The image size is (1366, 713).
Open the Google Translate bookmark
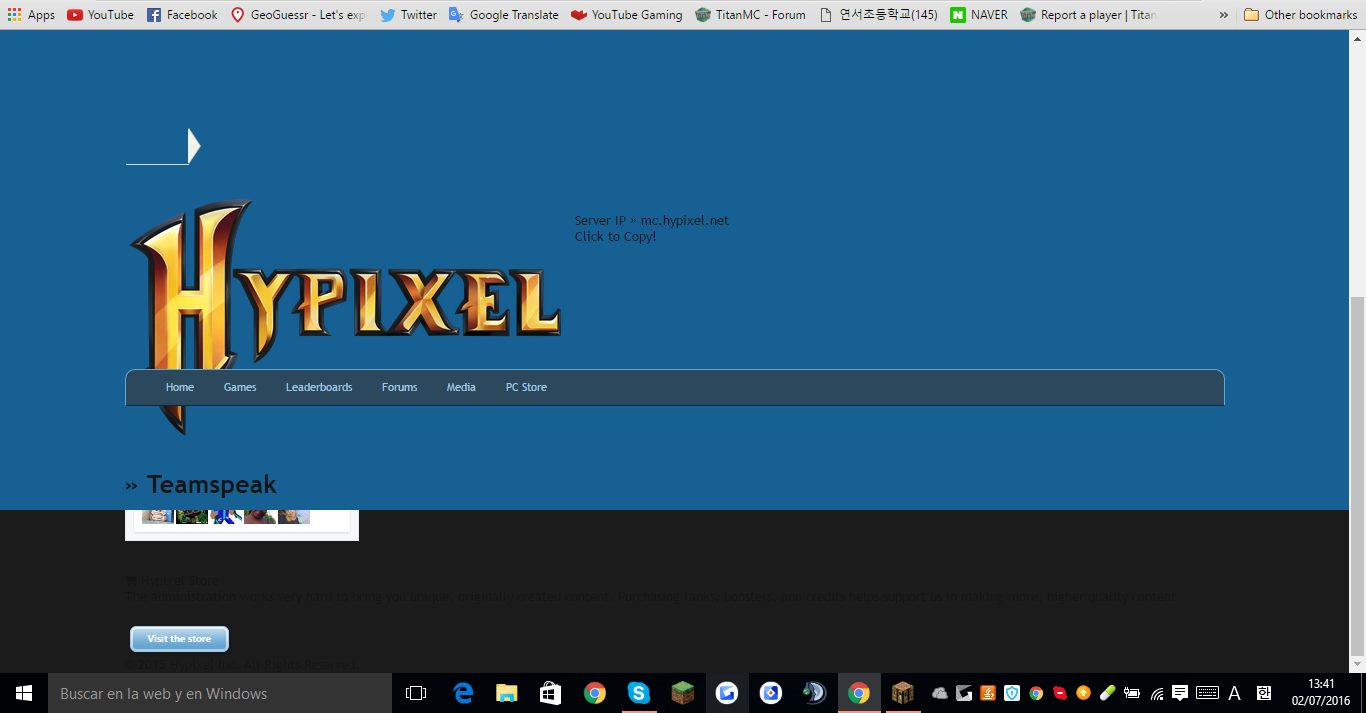504,15
